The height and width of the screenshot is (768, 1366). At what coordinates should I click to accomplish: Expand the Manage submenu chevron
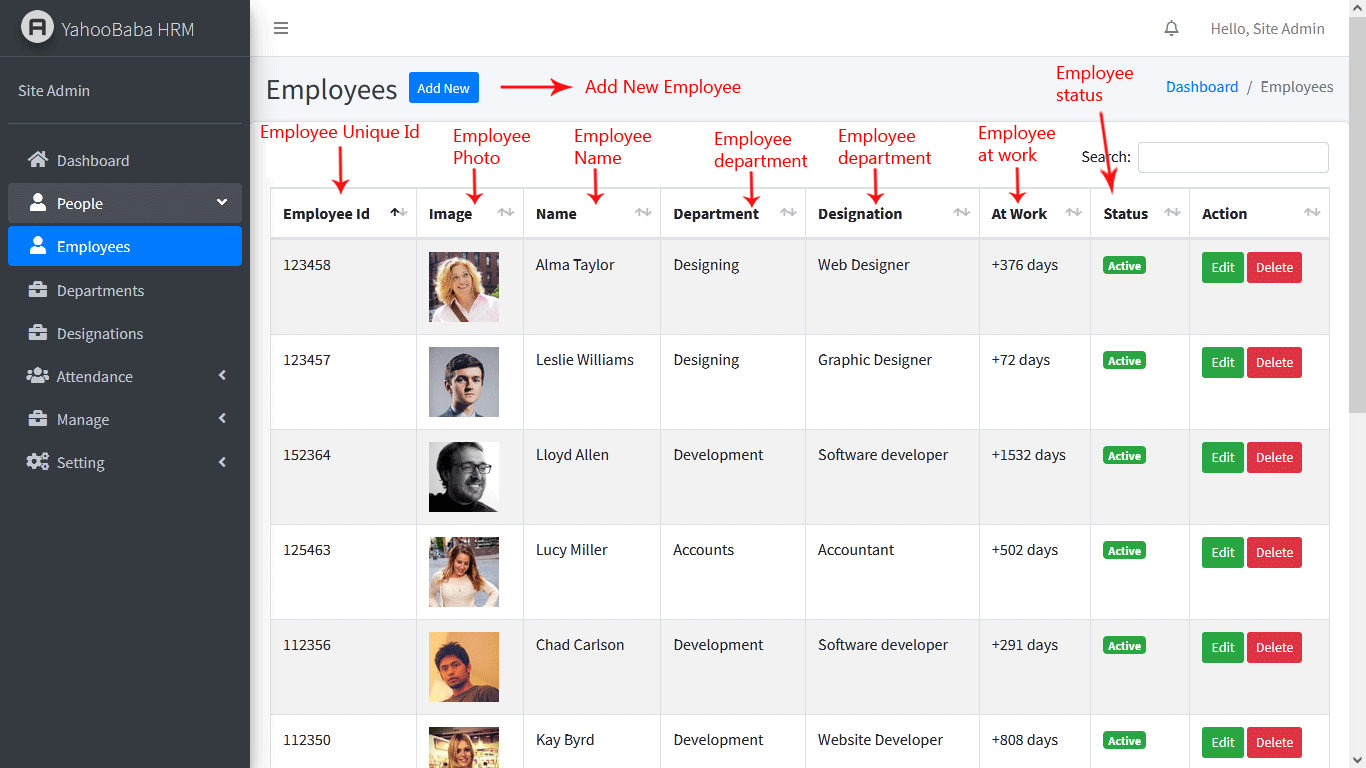[x=222, y=419]
